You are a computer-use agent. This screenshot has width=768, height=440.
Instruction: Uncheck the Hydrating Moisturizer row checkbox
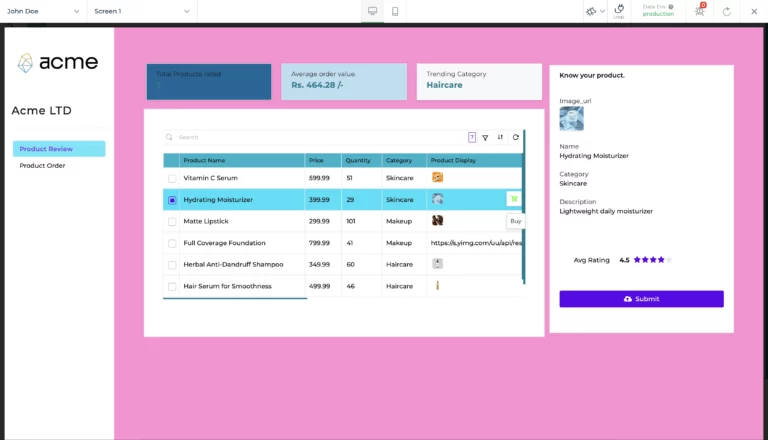(x=172, y=200)
